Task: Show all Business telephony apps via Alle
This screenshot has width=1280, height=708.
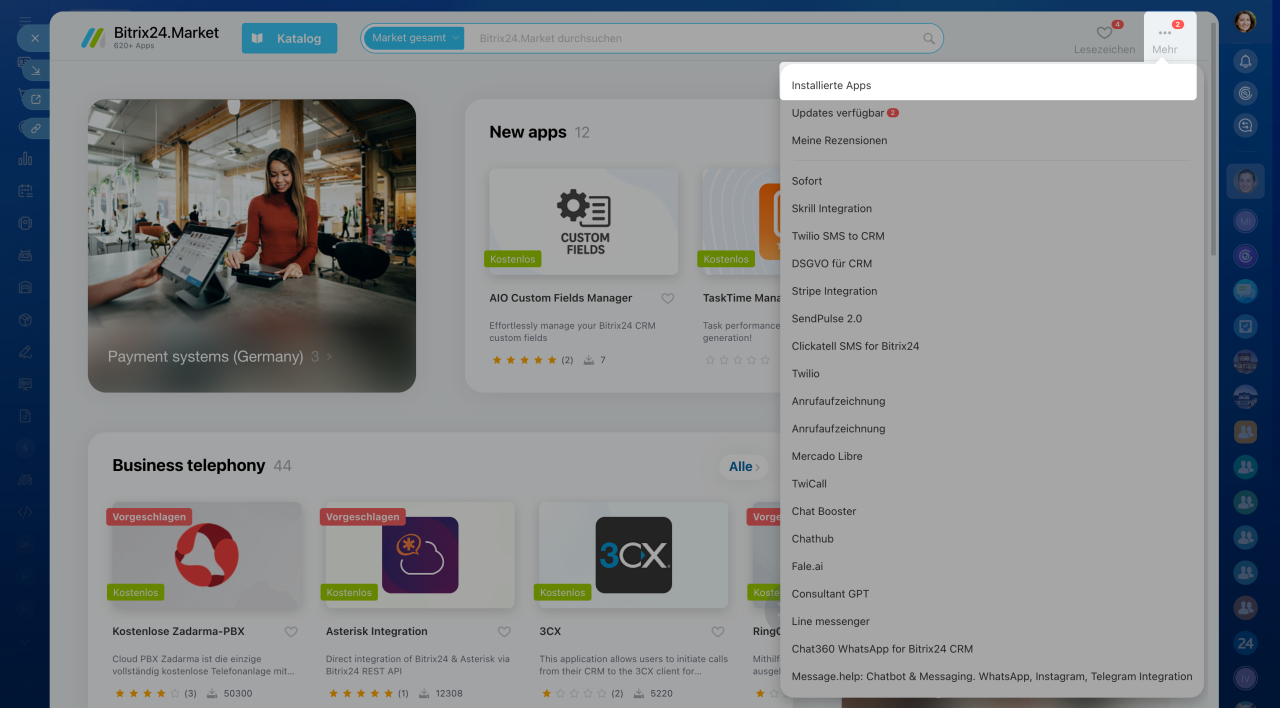Action: tap(744, 466)
